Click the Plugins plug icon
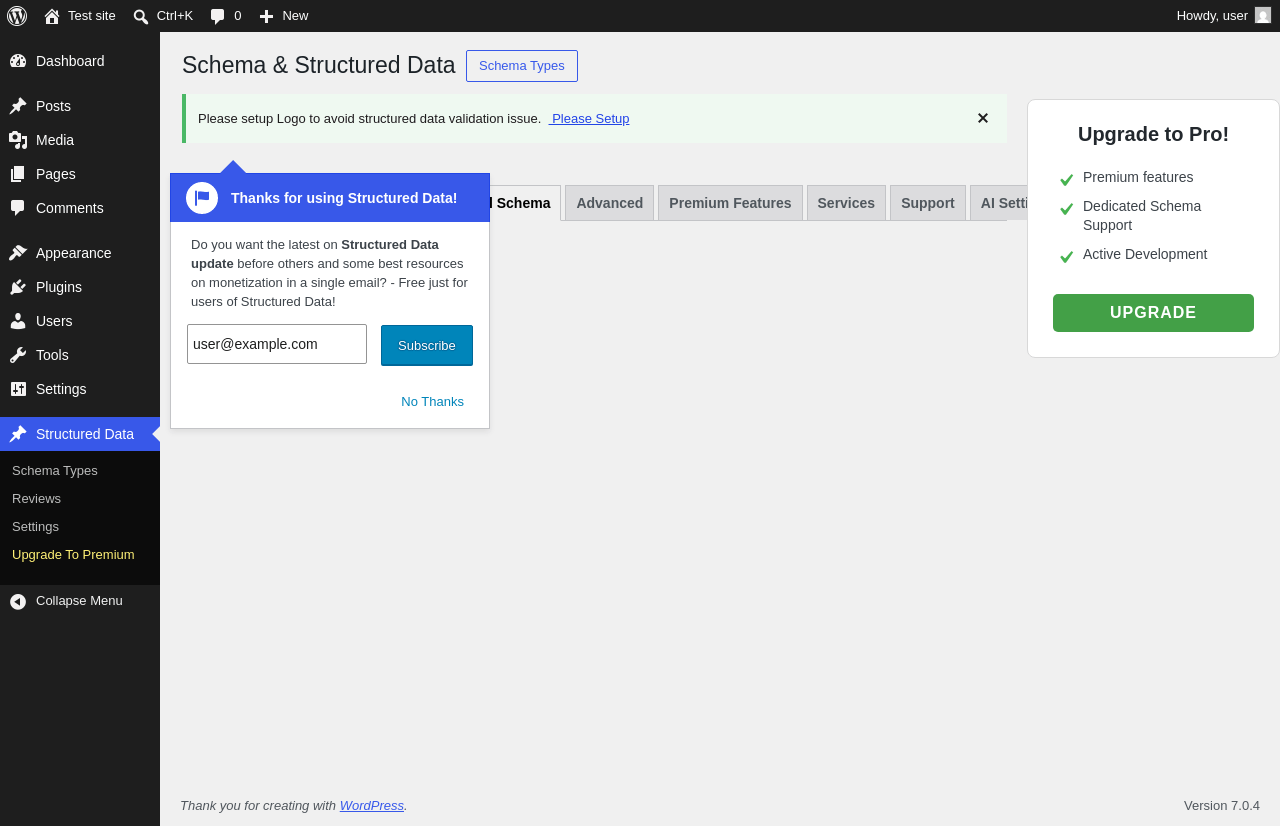Image resolution: width=1280 pixels, height=826 pixels. pyautogui.click(x=18, y=287)
